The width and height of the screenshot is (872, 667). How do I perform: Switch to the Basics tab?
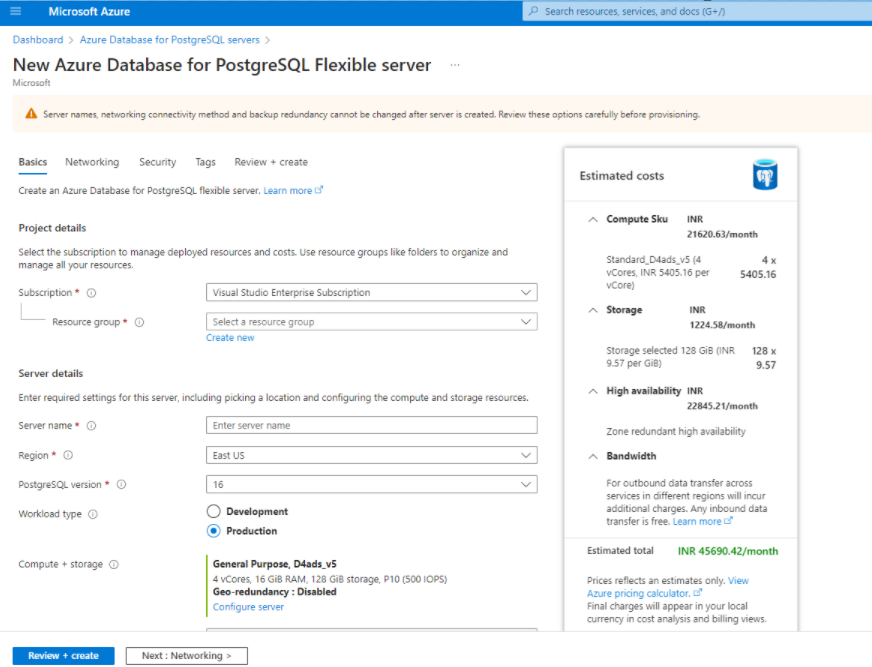click(33, 162)
